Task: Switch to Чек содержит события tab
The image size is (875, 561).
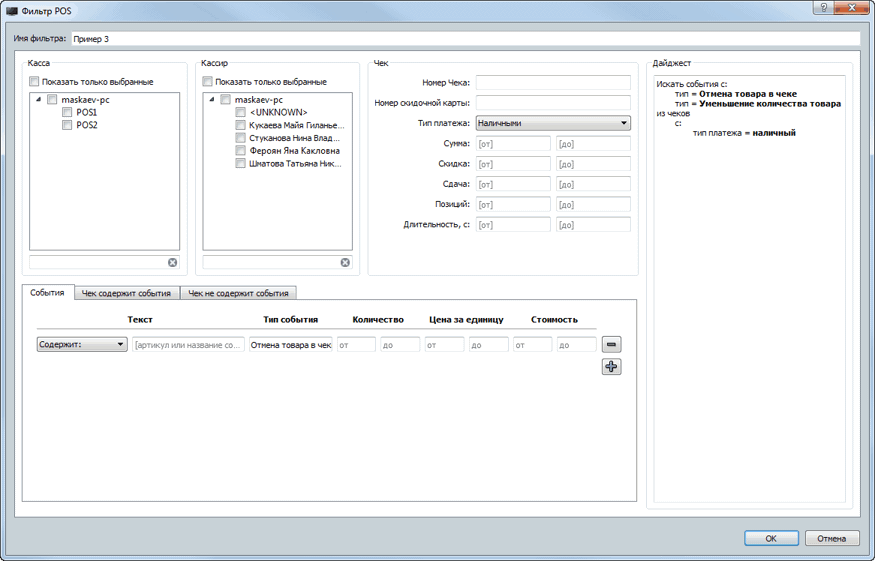Action: (126, 294)
